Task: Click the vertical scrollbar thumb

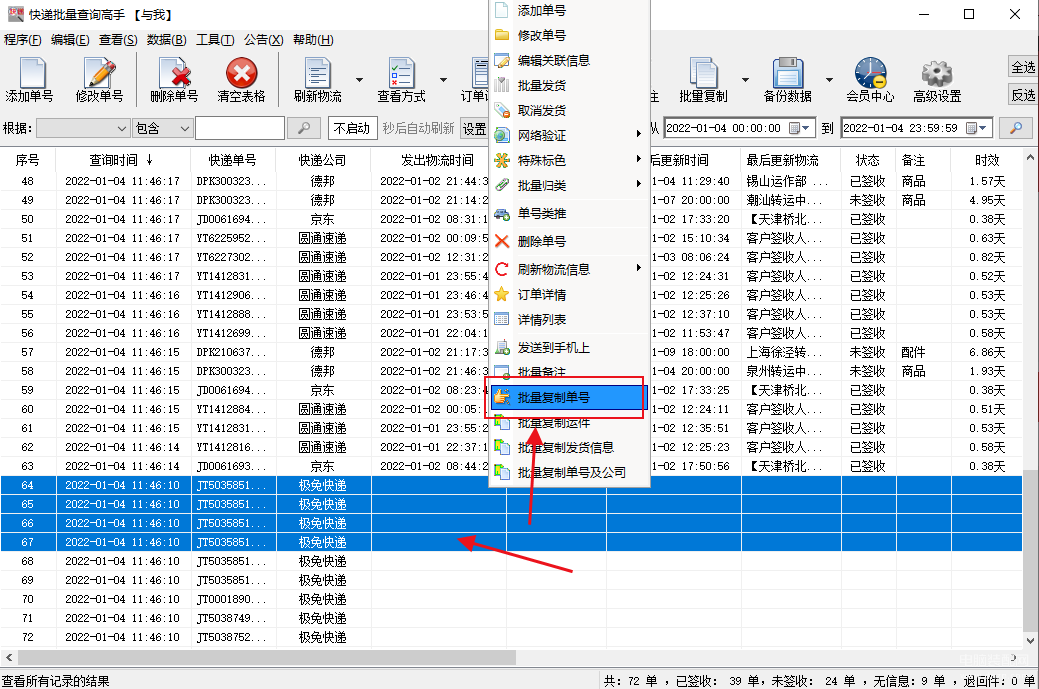Action: click(x=1030, y=551)
